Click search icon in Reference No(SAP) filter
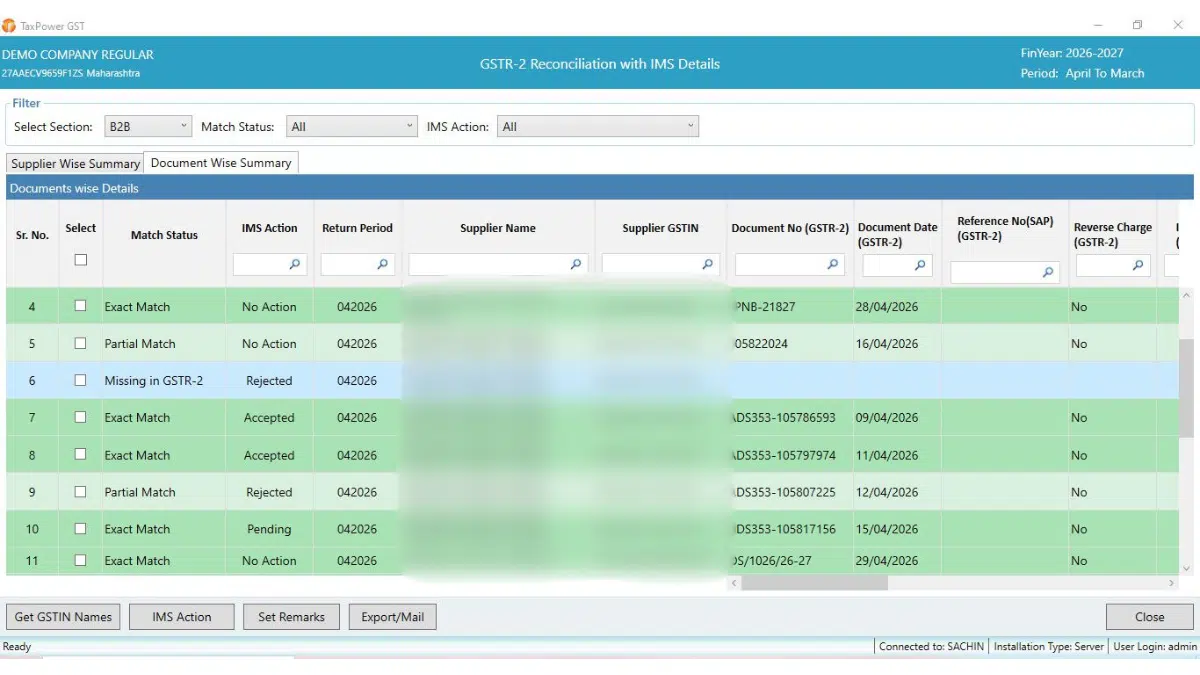 1048,272
